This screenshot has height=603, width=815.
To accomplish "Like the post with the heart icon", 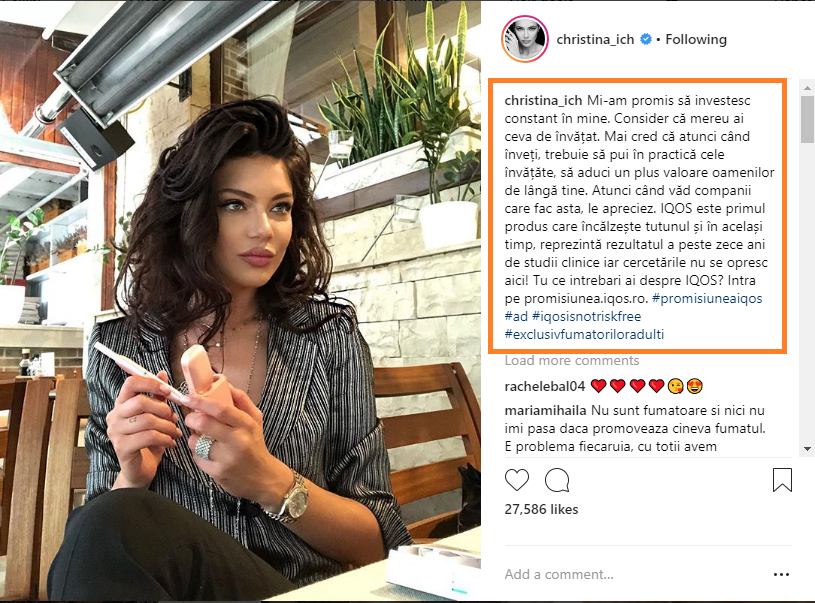I will (517, 480).
